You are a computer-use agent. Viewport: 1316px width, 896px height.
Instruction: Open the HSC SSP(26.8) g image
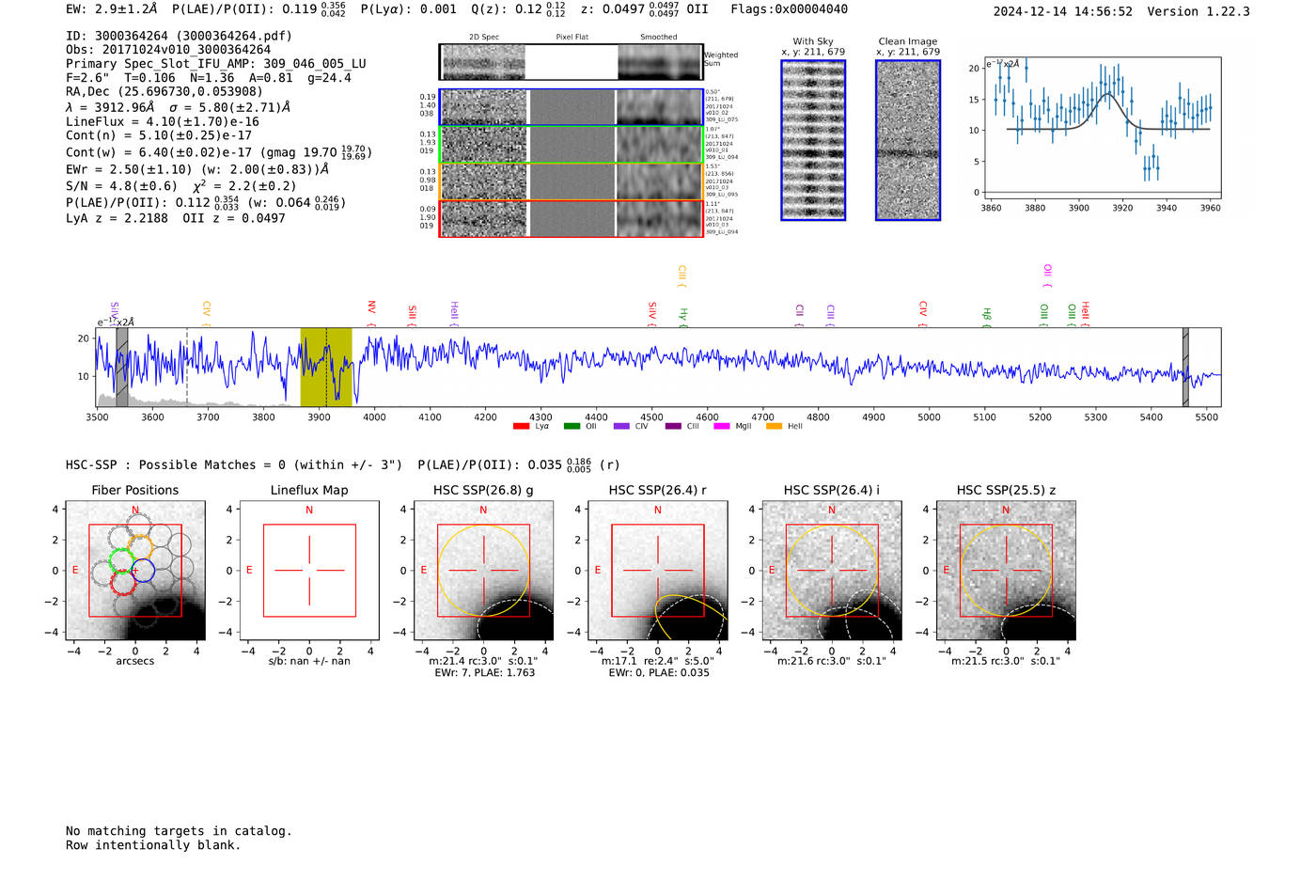pos(483,571)
